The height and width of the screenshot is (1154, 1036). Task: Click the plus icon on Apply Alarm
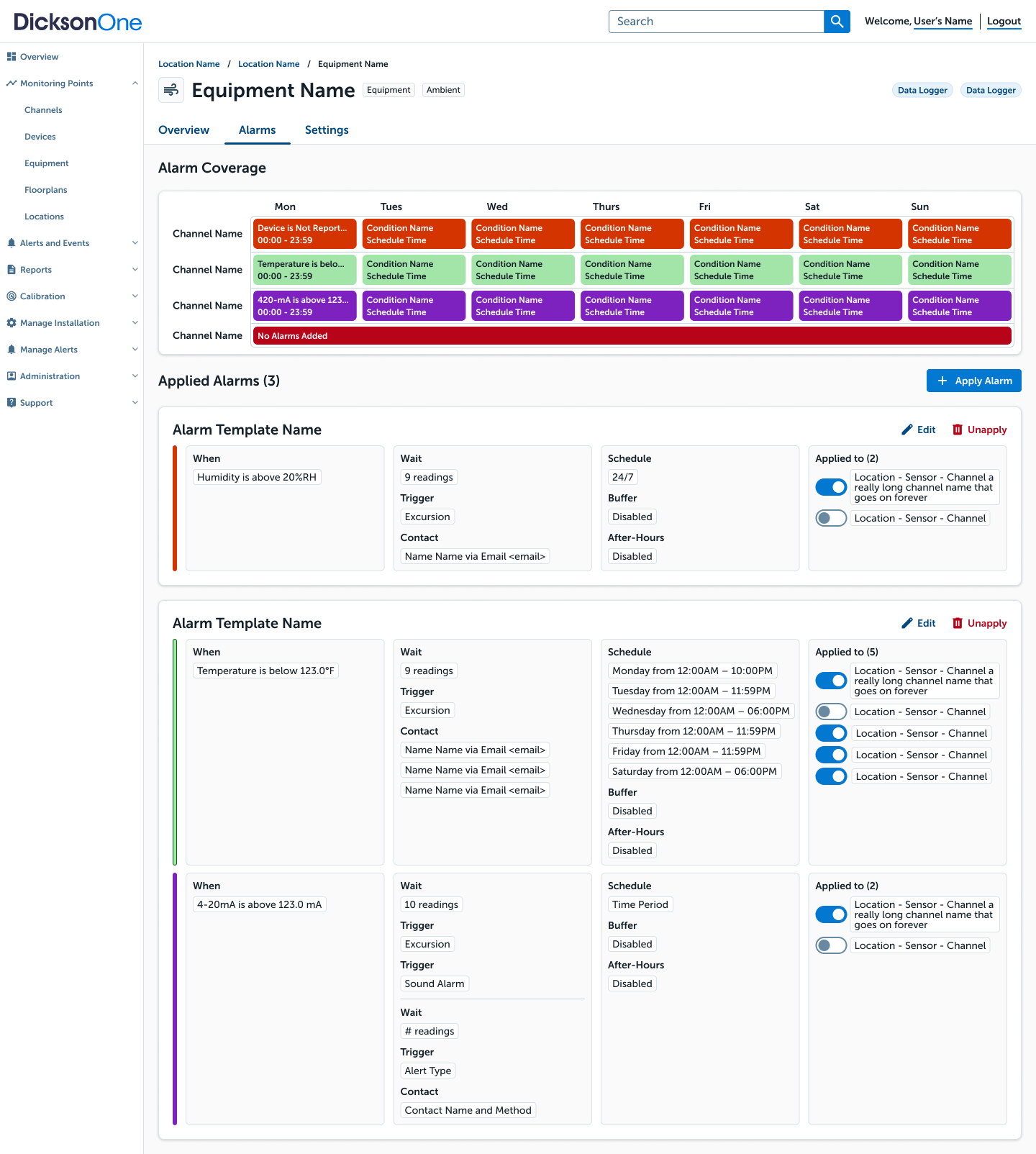[x=942, y=381]
